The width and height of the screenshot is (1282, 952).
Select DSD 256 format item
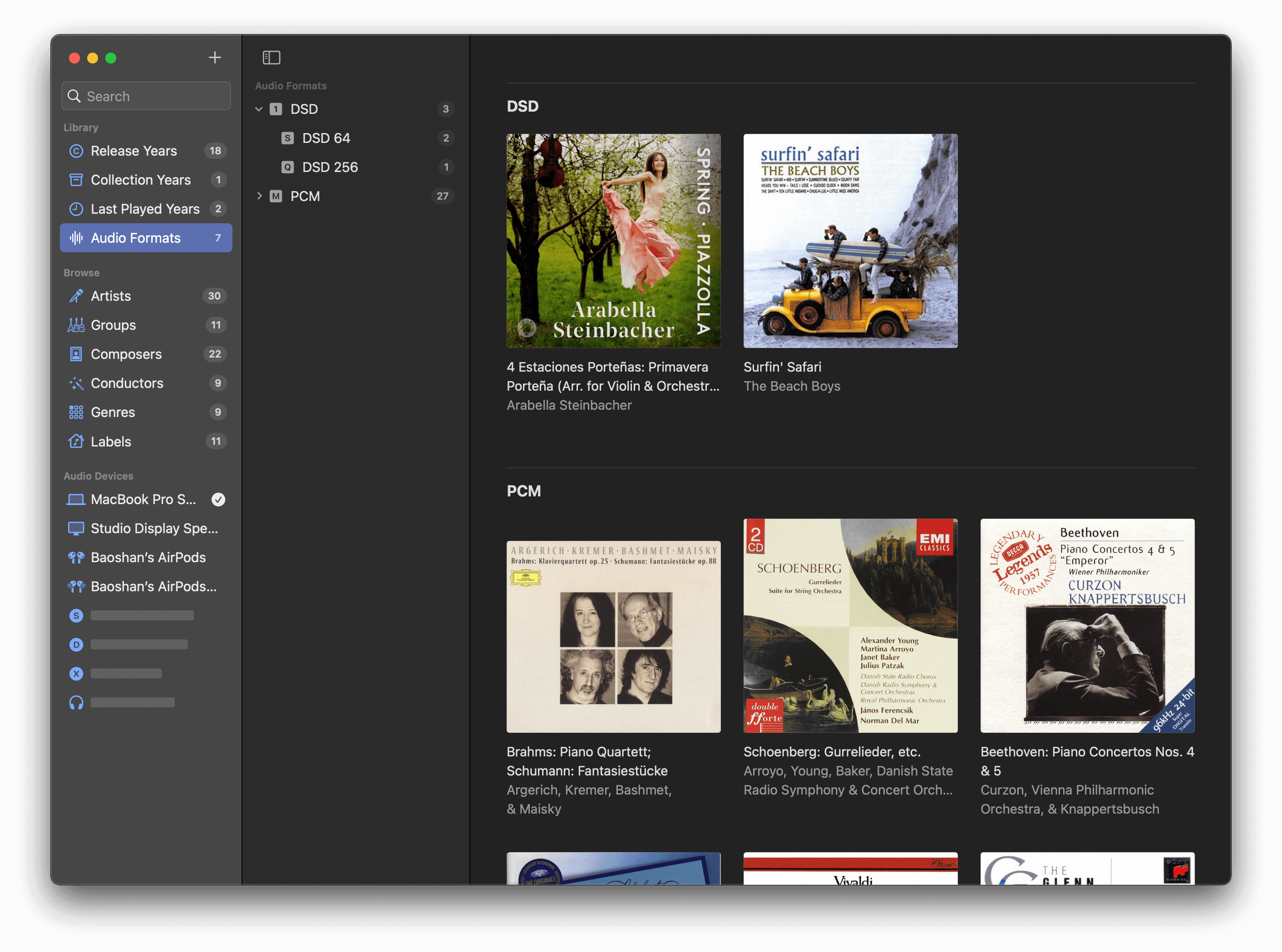[x=330, y=167]
